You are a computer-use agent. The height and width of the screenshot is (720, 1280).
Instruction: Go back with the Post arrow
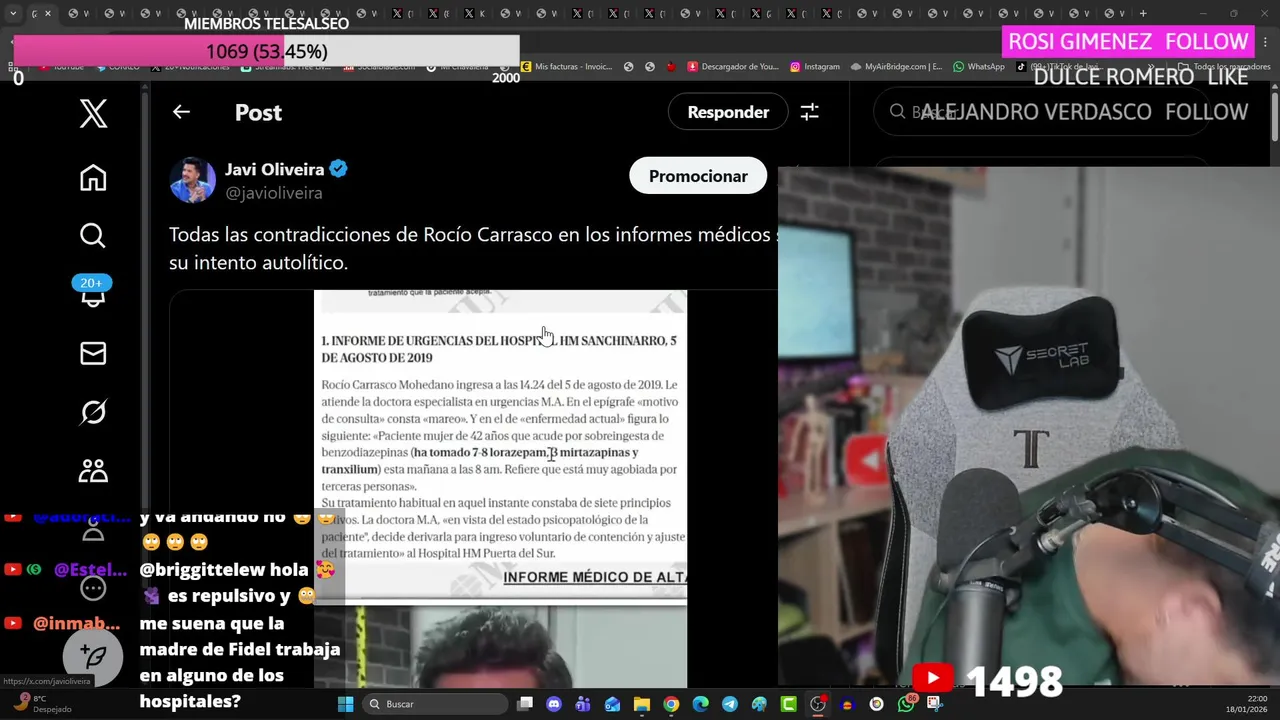pos(181,112)
